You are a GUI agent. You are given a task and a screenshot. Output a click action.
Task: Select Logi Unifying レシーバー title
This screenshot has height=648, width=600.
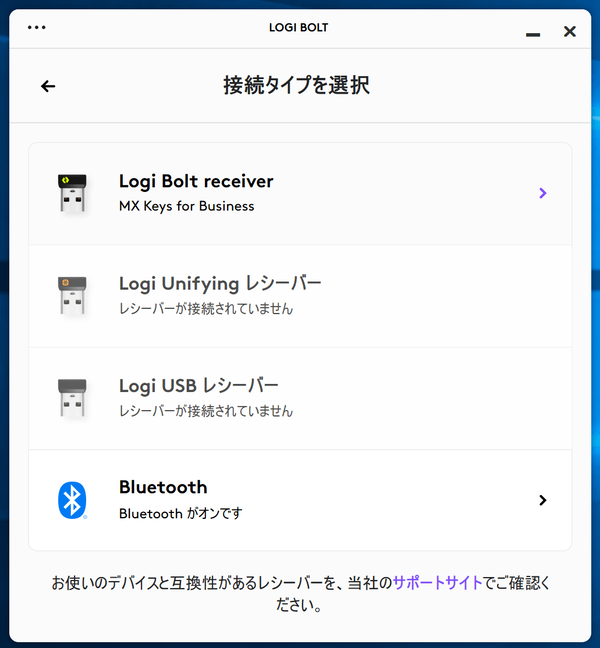220,284
